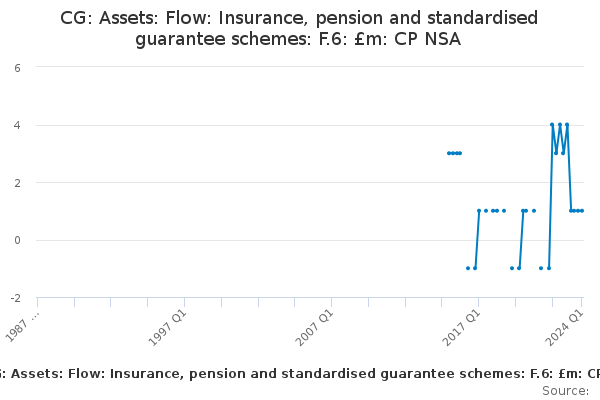Screen dimensions: 600x400
Task: Click the chart title text
Action: 299,28
